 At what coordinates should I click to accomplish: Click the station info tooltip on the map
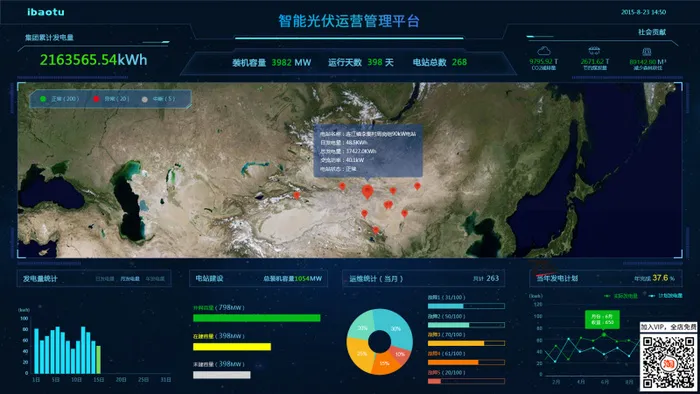tap(368, 151)
